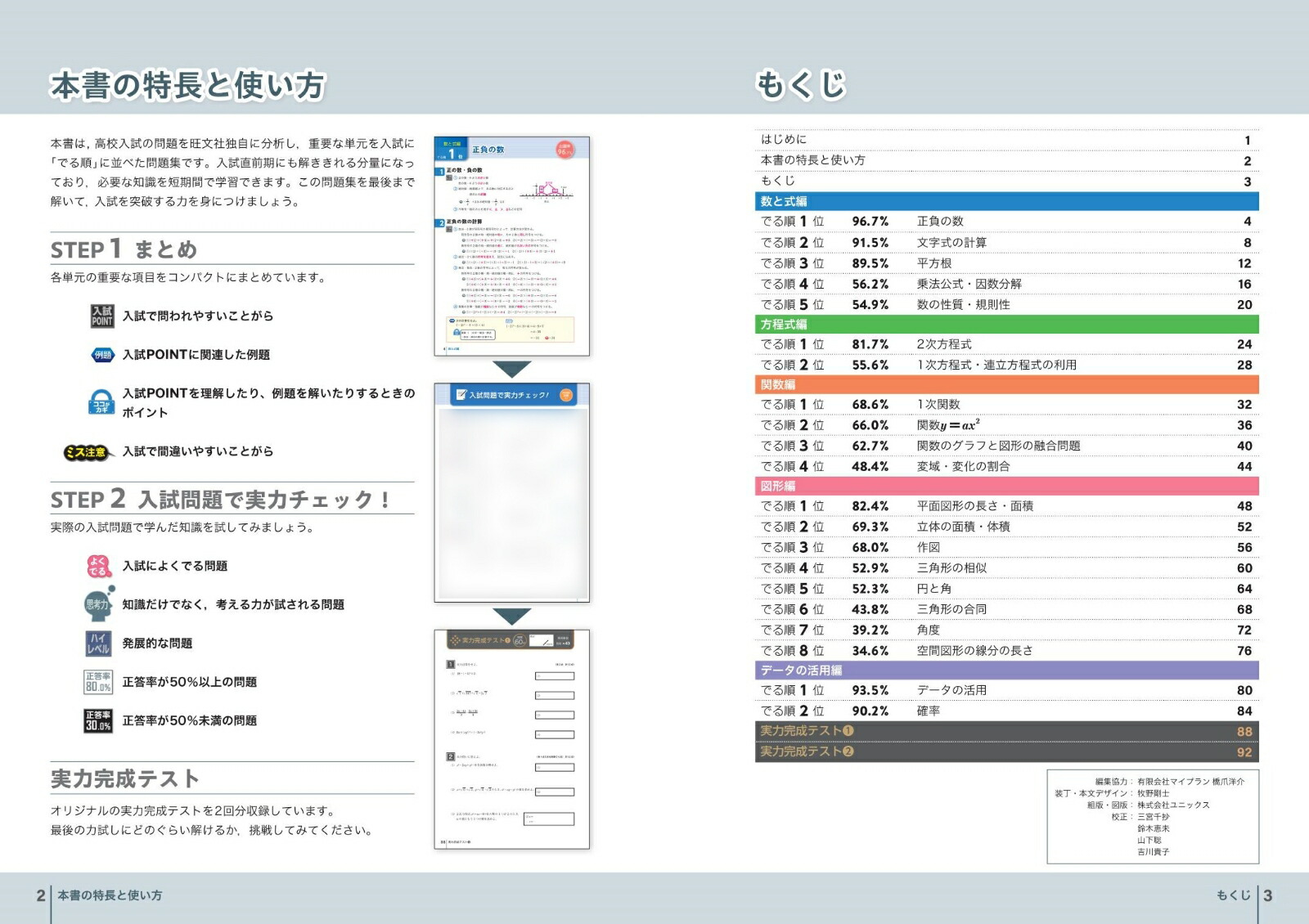Open 実力完成テスト❶ entry
The height and width of the screenshot is (924, 1309).
pyautogui.click(x=807, y=731)
